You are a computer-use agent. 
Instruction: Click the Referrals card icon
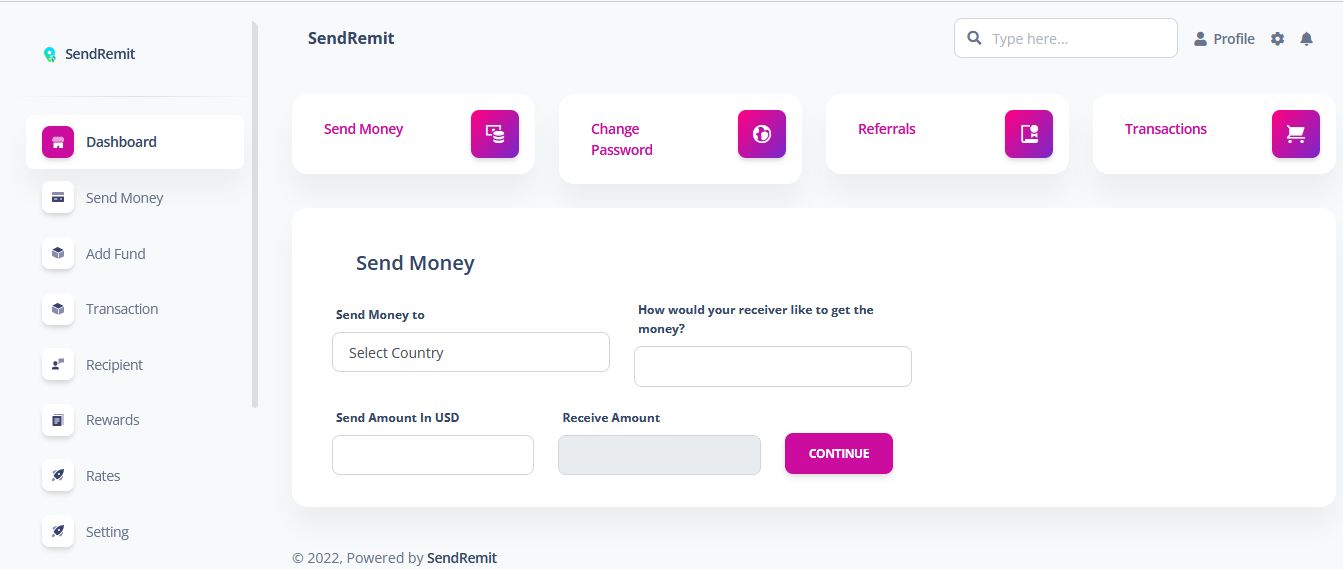(x=1029, y=134)
